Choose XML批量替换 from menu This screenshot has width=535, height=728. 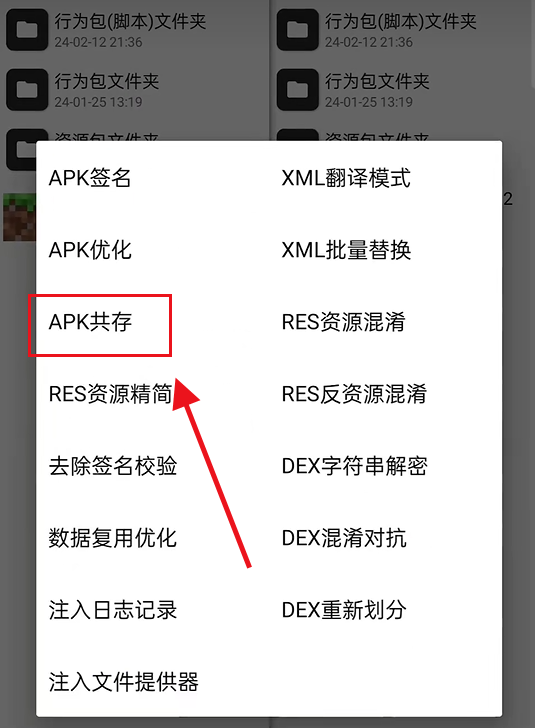point(346,250)
